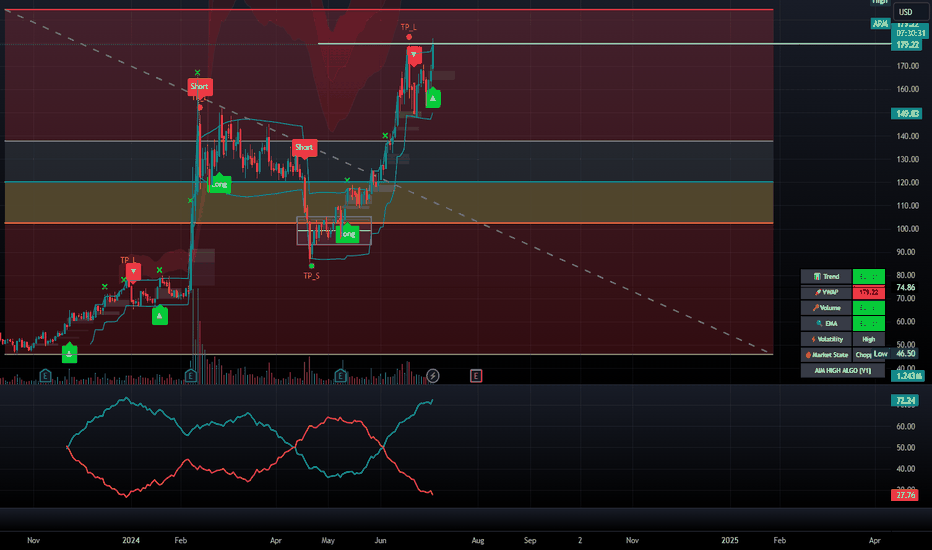Click the red 27.76 oscillator value label

pyautogui.click(x=905, y=495)
